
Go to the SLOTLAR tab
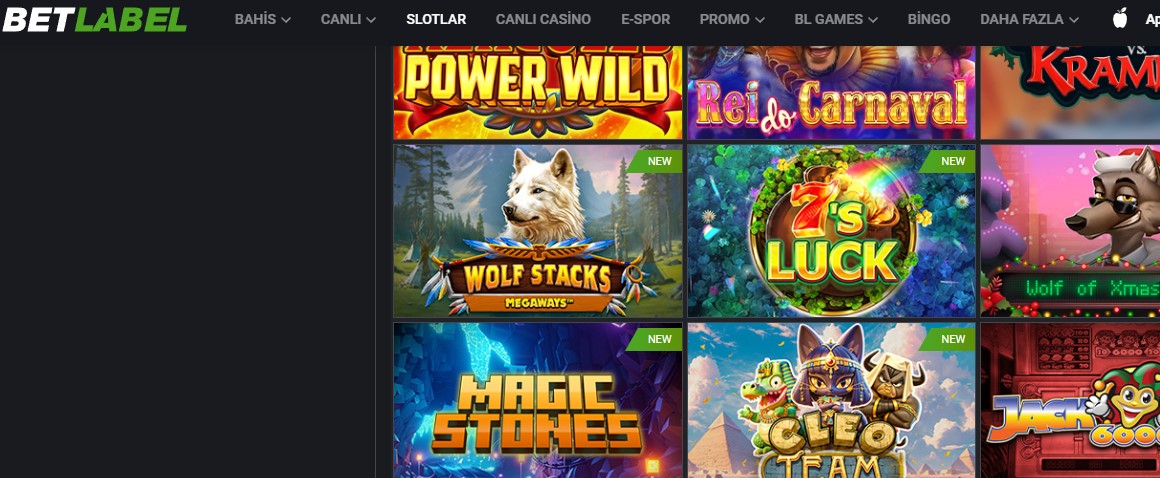[x=436, y=19]
